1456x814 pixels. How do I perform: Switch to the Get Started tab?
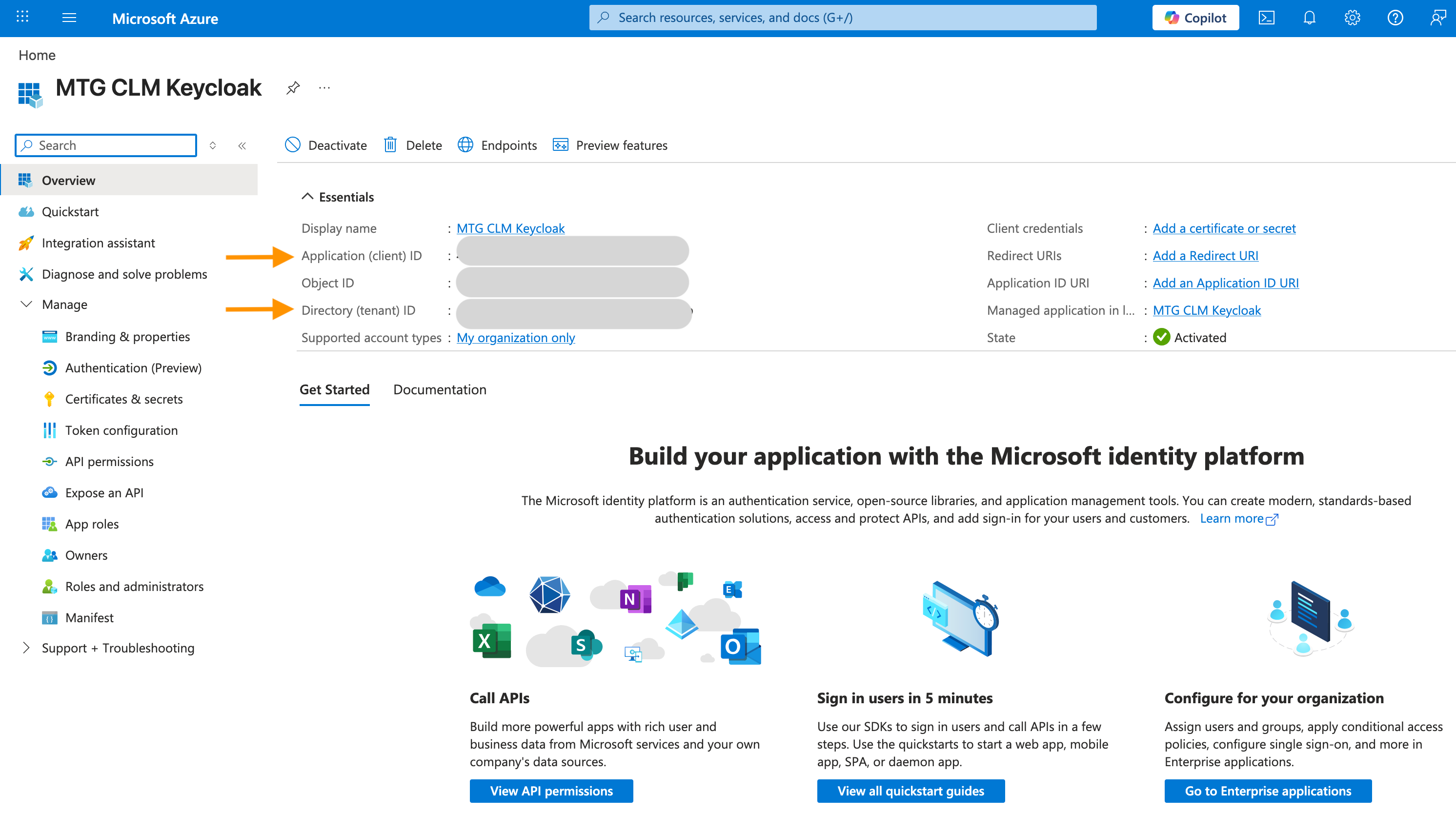pyautogui.click(x=335, y=390)
